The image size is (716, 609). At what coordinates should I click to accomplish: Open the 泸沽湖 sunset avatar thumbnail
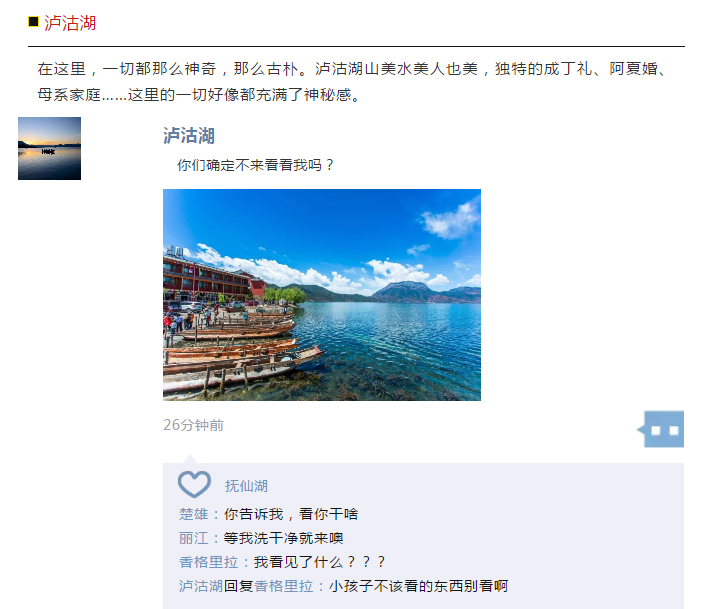tap(49, 148)
